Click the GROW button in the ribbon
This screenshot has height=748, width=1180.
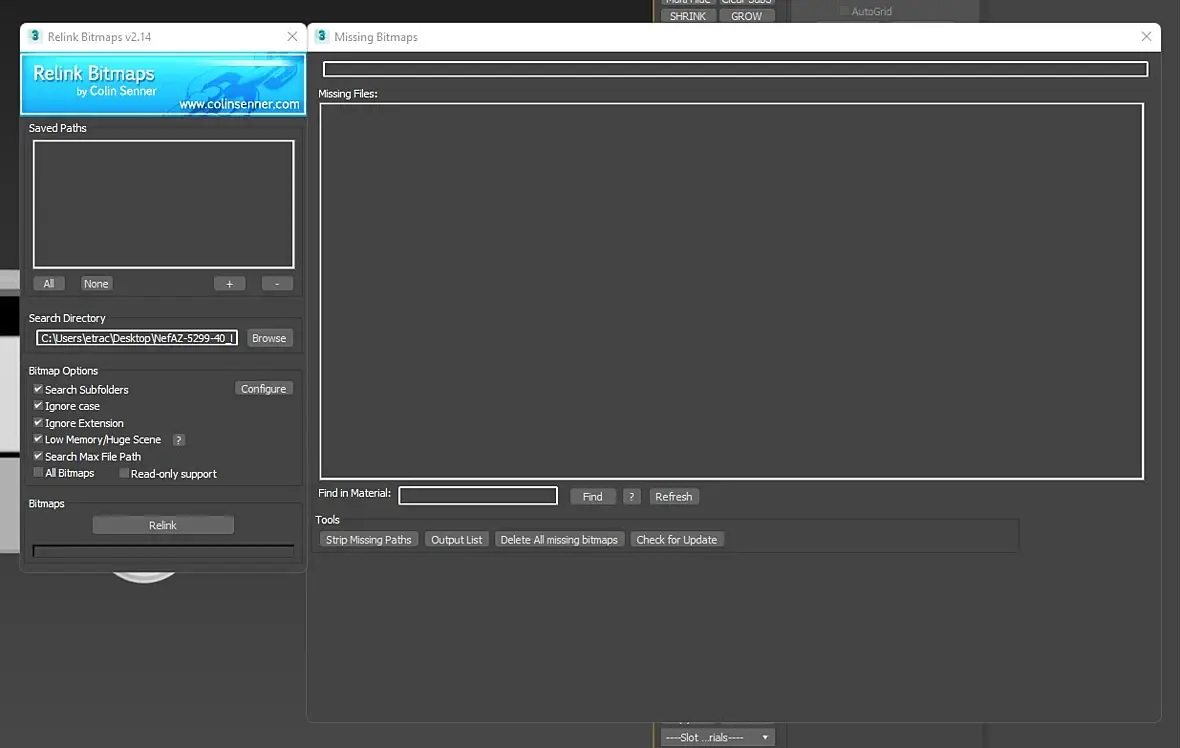click(x=747, y=16)
